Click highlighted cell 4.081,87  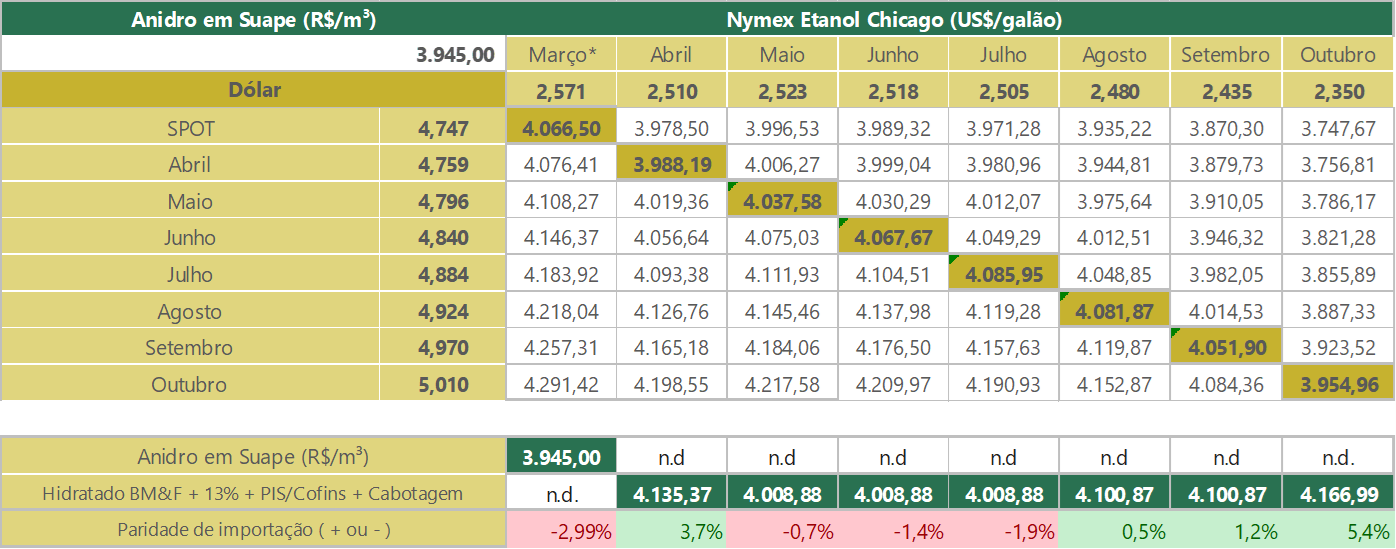(x=1114, y=312)
